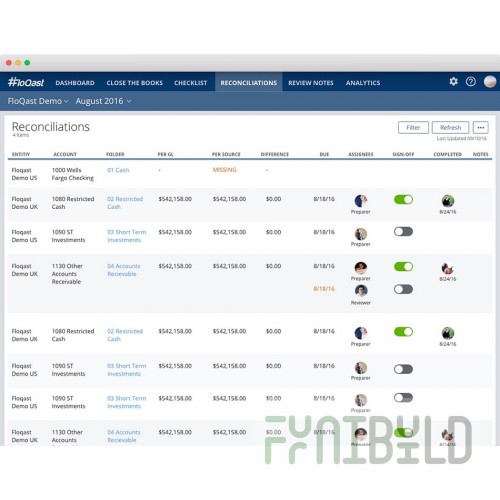Sort by the Notes column header
Screen dimensions: 500x500
[x=480, y=154]
